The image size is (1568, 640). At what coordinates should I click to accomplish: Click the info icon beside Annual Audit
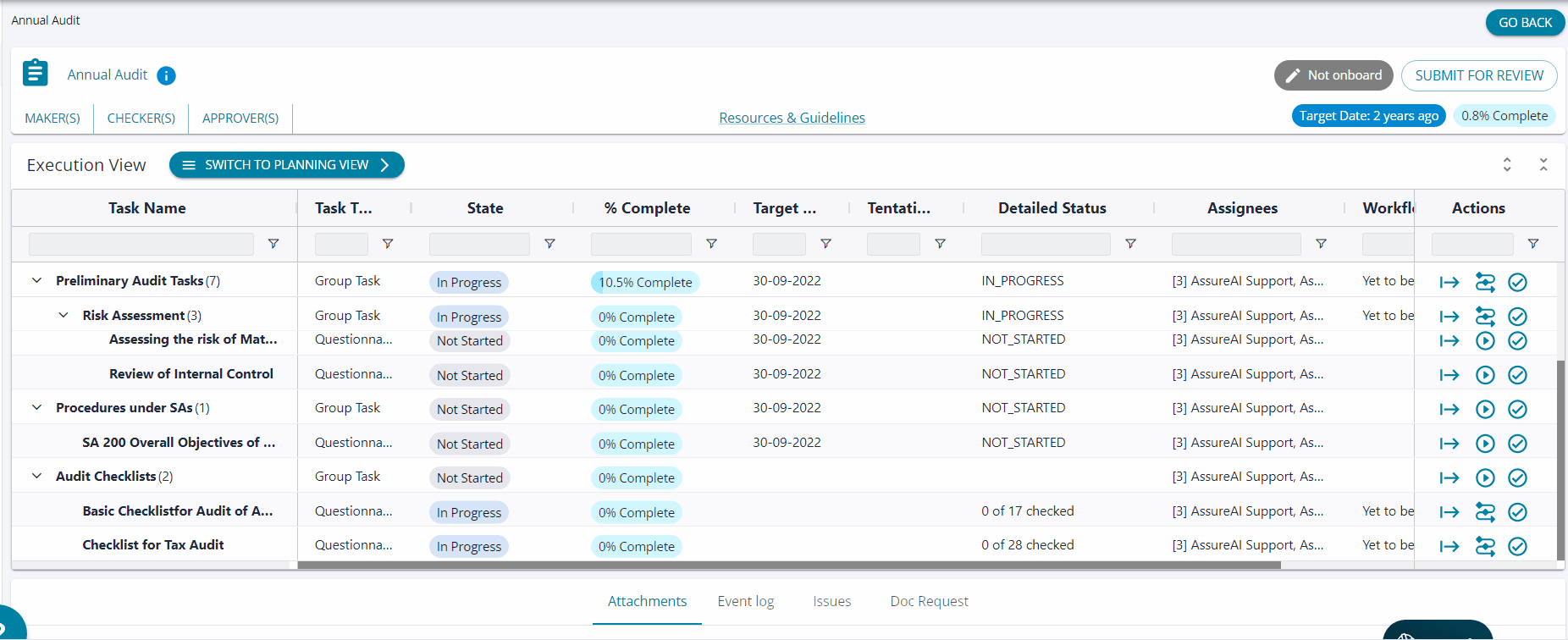coord(167,76)
